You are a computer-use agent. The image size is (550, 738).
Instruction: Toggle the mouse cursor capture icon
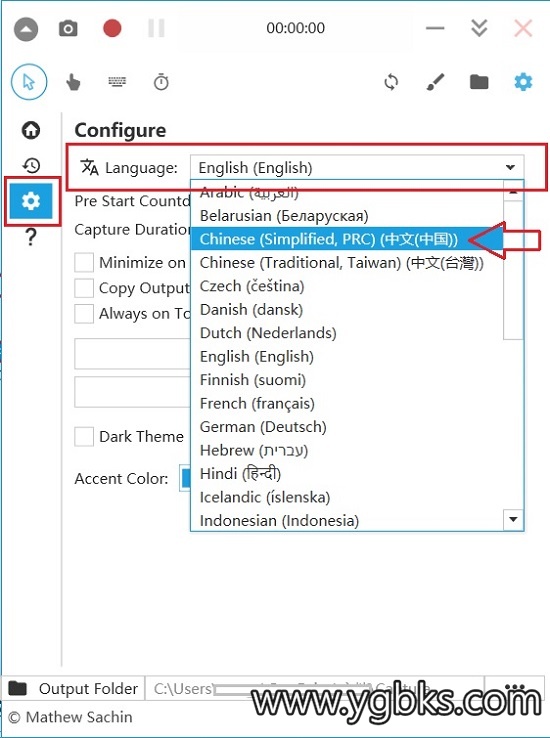pos(29,82)
